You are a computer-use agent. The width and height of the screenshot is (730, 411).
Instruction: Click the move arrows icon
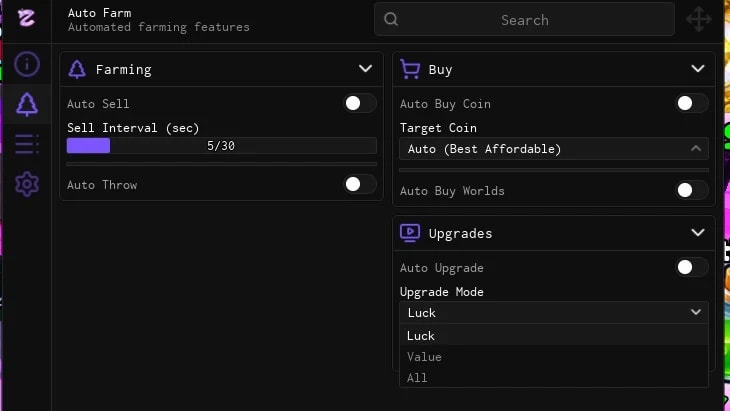[x=699, y=20]
